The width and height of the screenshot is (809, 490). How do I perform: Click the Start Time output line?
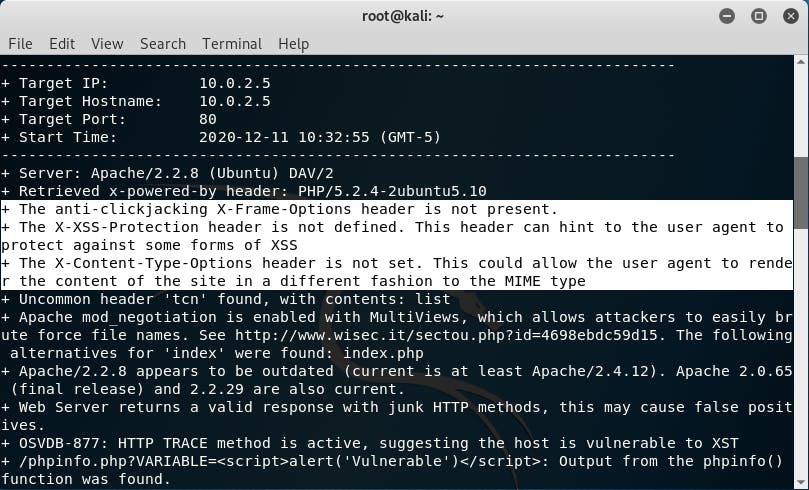pos(220,137)
